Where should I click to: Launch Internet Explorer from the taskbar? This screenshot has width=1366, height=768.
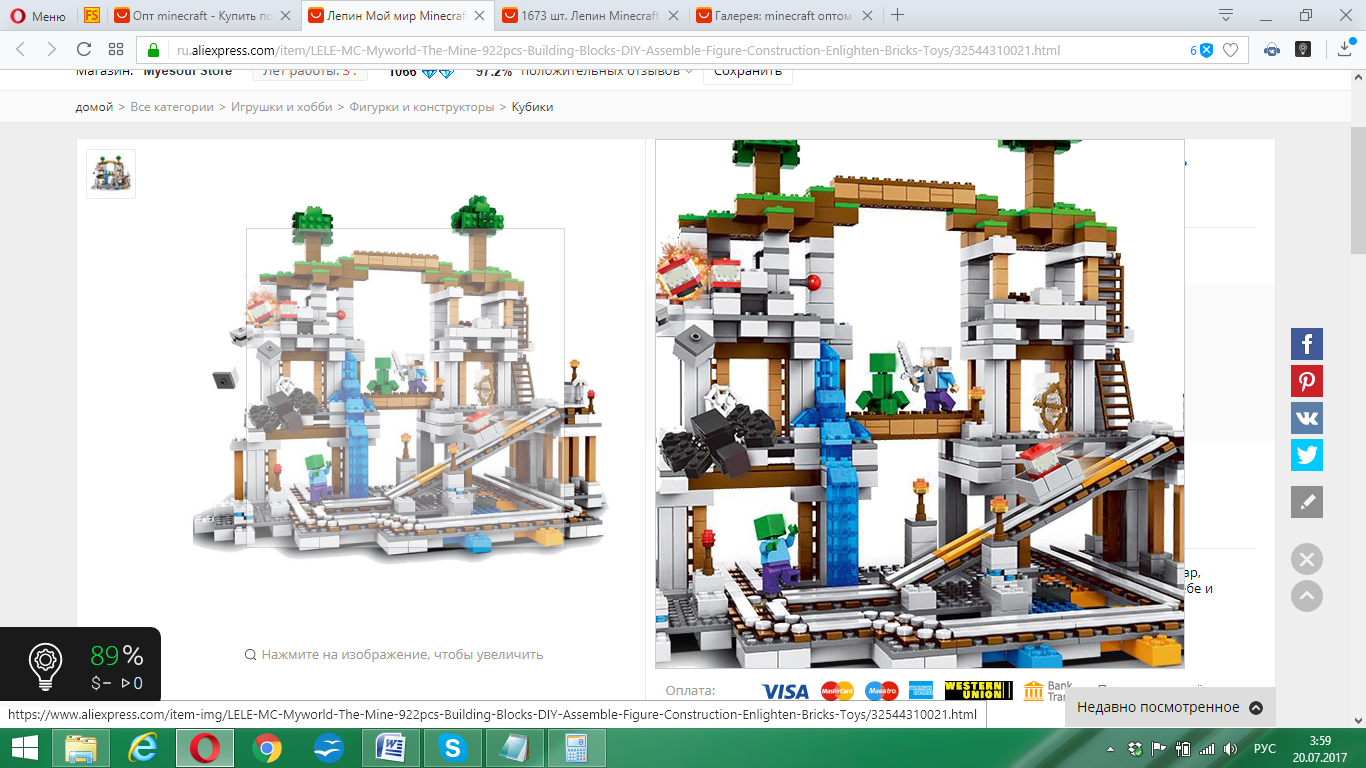[x=144, y=748]
